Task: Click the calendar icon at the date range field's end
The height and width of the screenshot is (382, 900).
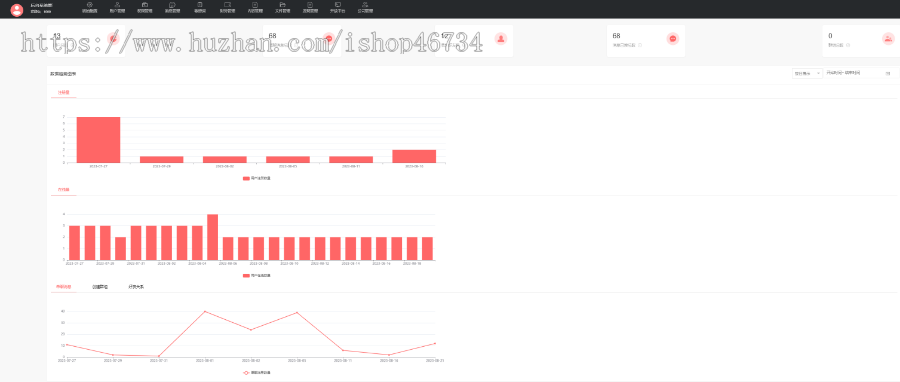Action: click(887, 73)
